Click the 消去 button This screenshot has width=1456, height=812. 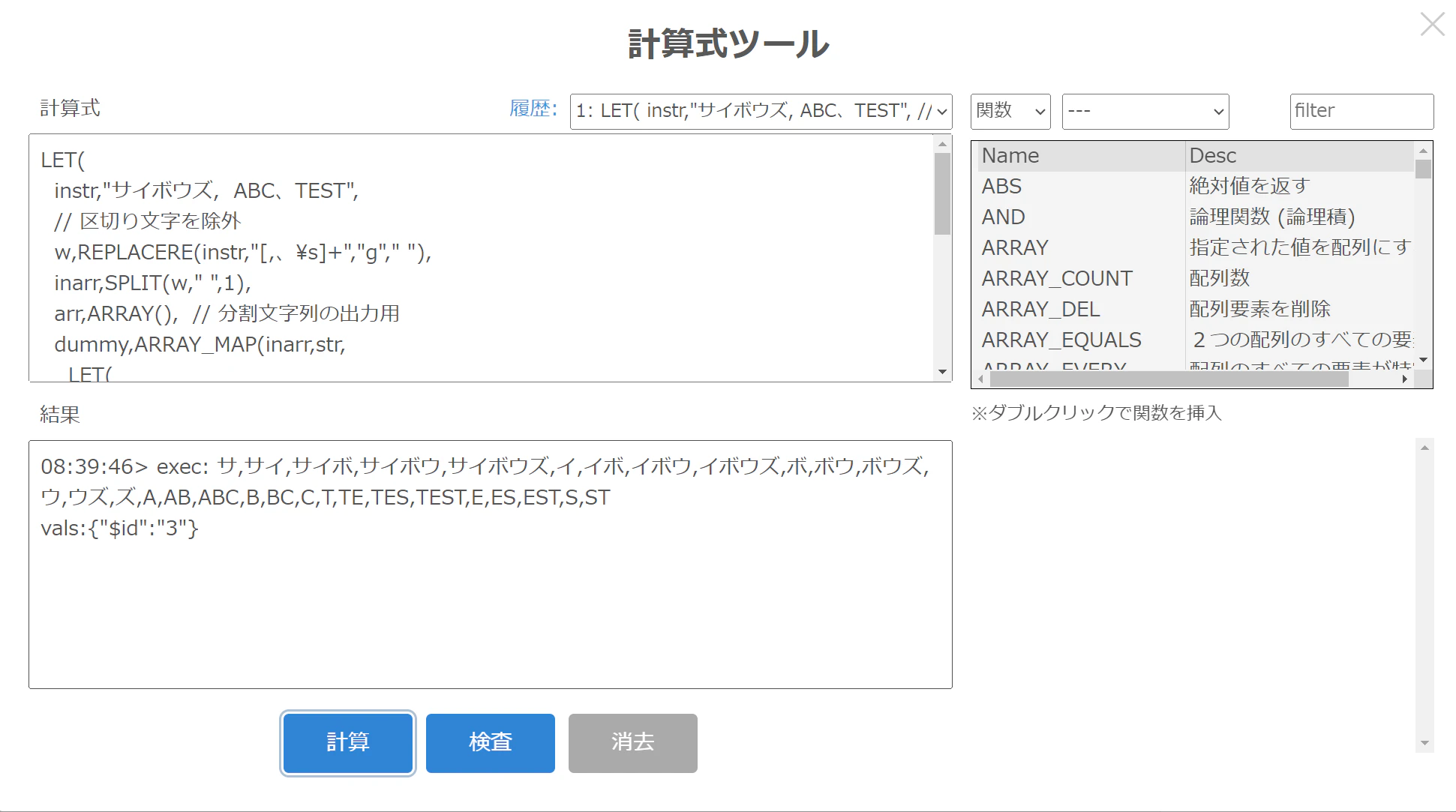(632, 742)
